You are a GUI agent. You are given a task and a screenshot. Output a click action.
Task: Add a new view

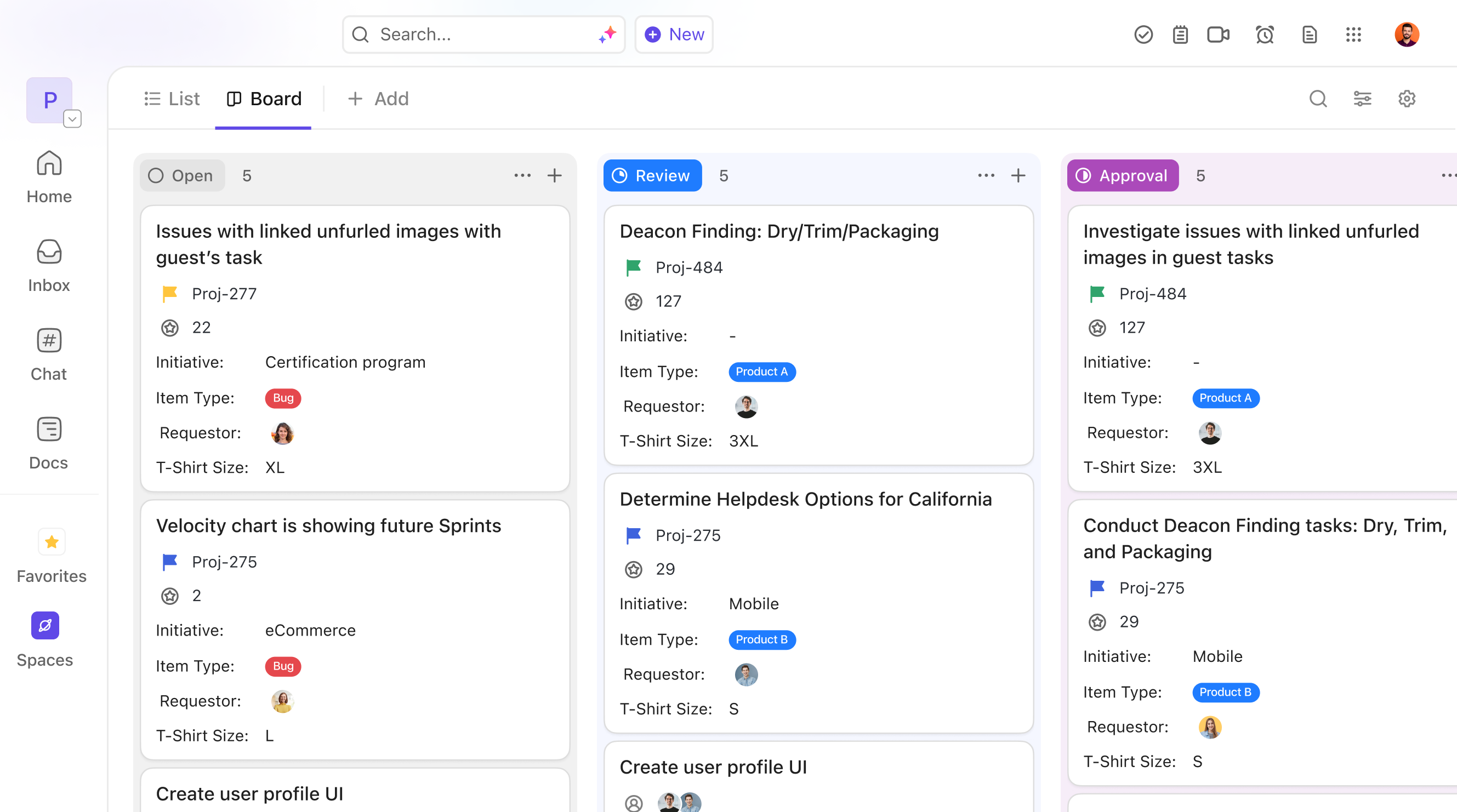[x=378, y=99]
